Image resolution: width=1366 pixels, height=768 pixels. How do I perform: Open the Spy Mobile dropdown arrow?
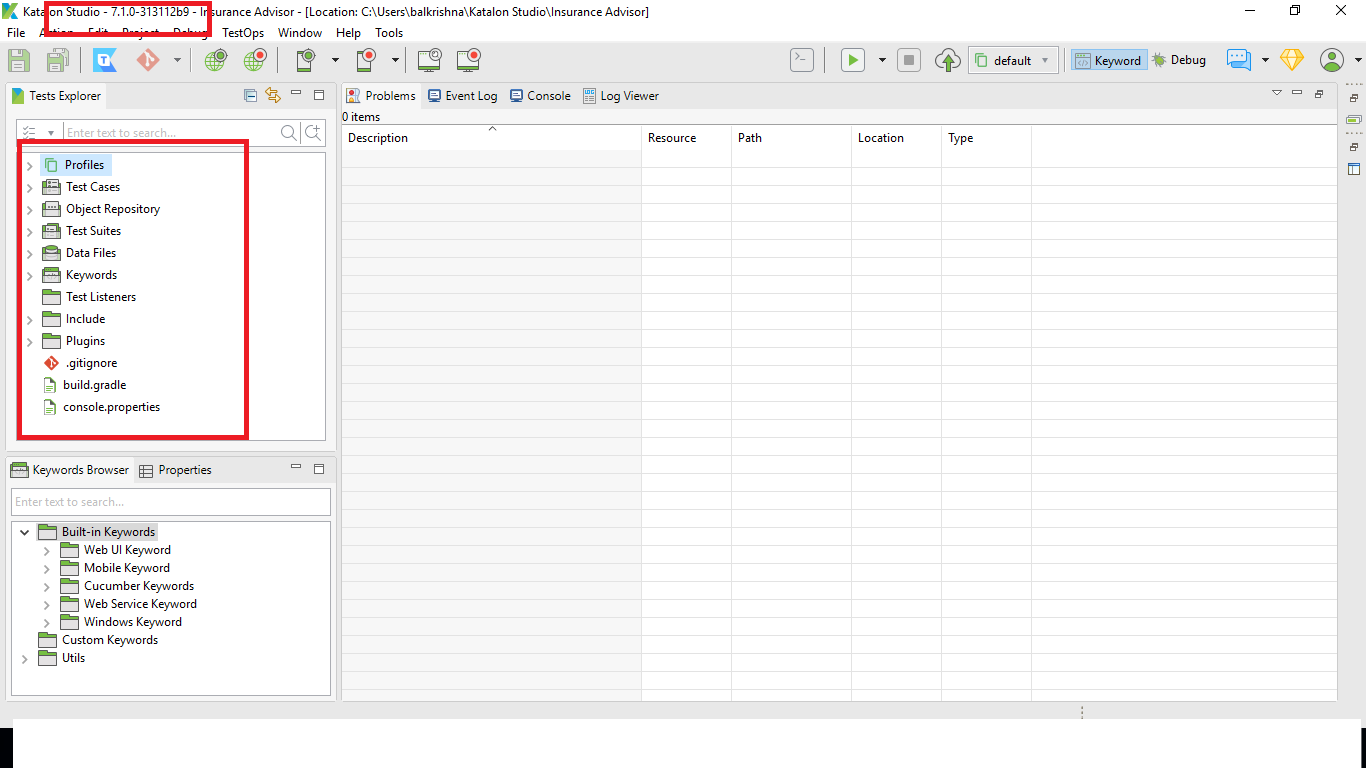[x=335, y=60]
